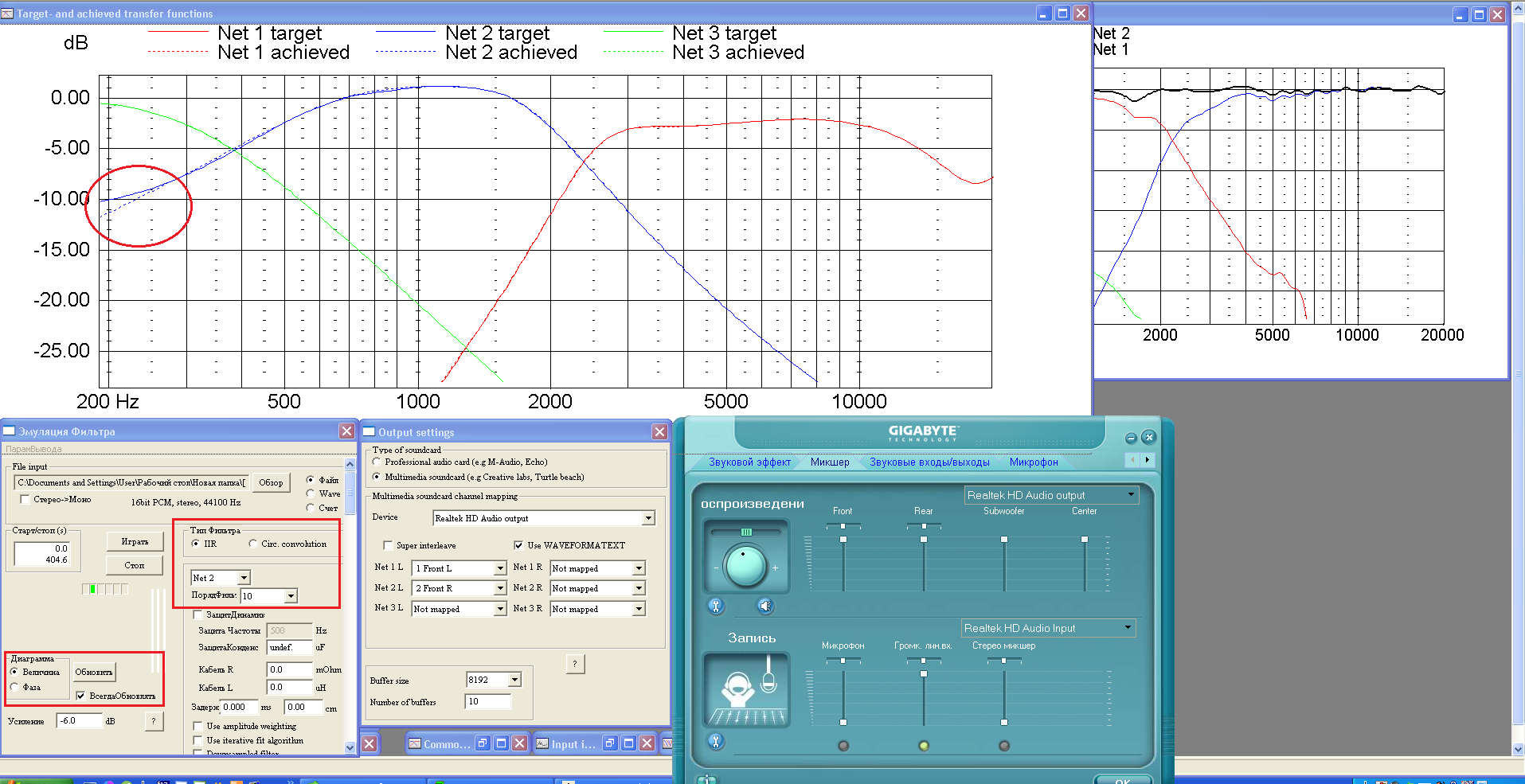Restore the minimized Input window

609,743
